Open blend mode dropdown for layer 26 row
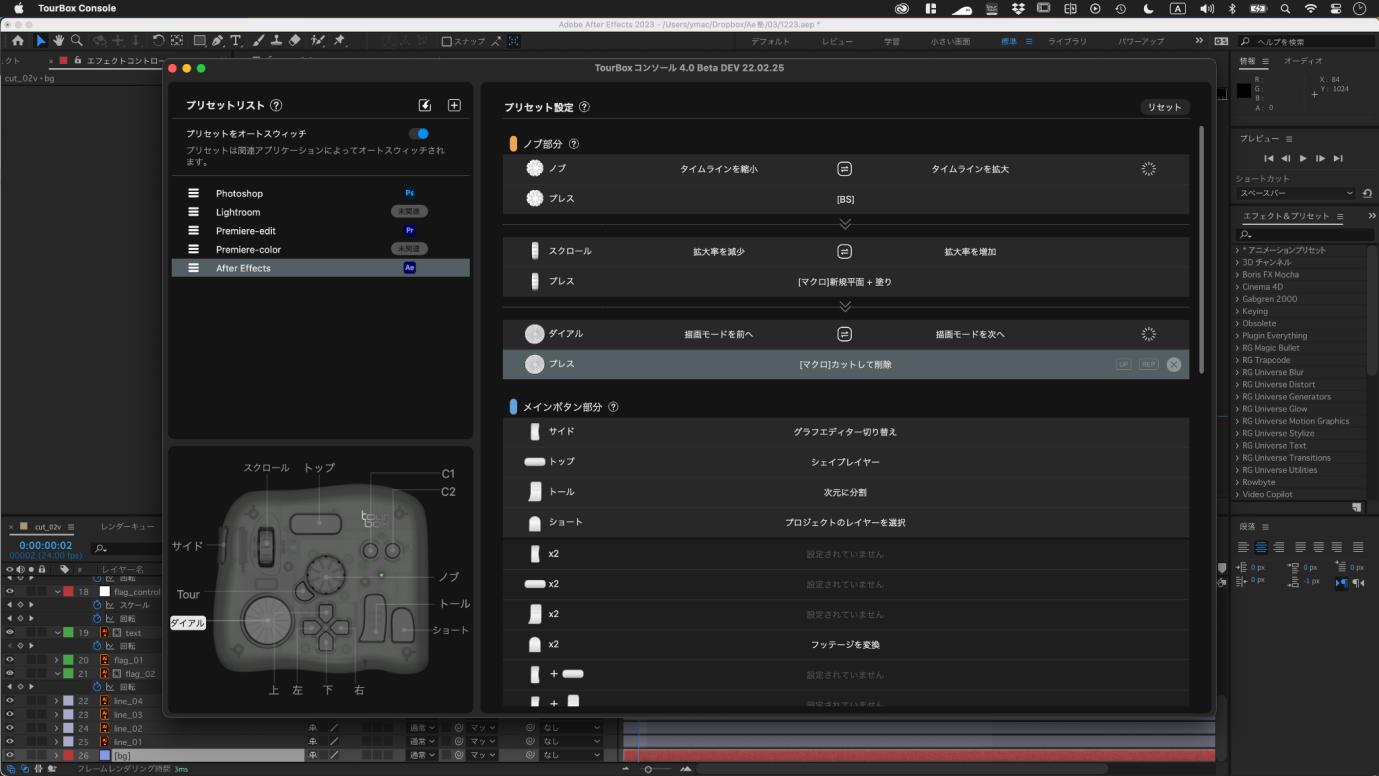This screenshot has width=1379, height=776. (x=422, y=755)
